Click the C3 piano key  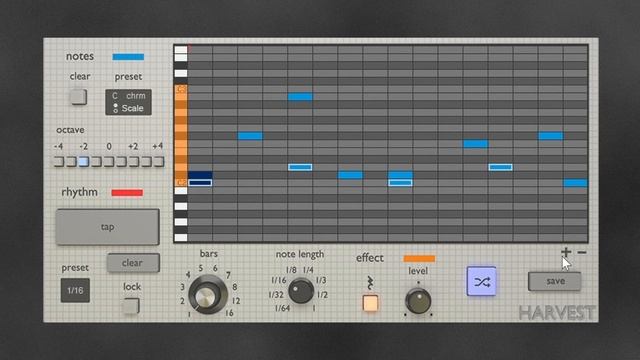point(181,89)
